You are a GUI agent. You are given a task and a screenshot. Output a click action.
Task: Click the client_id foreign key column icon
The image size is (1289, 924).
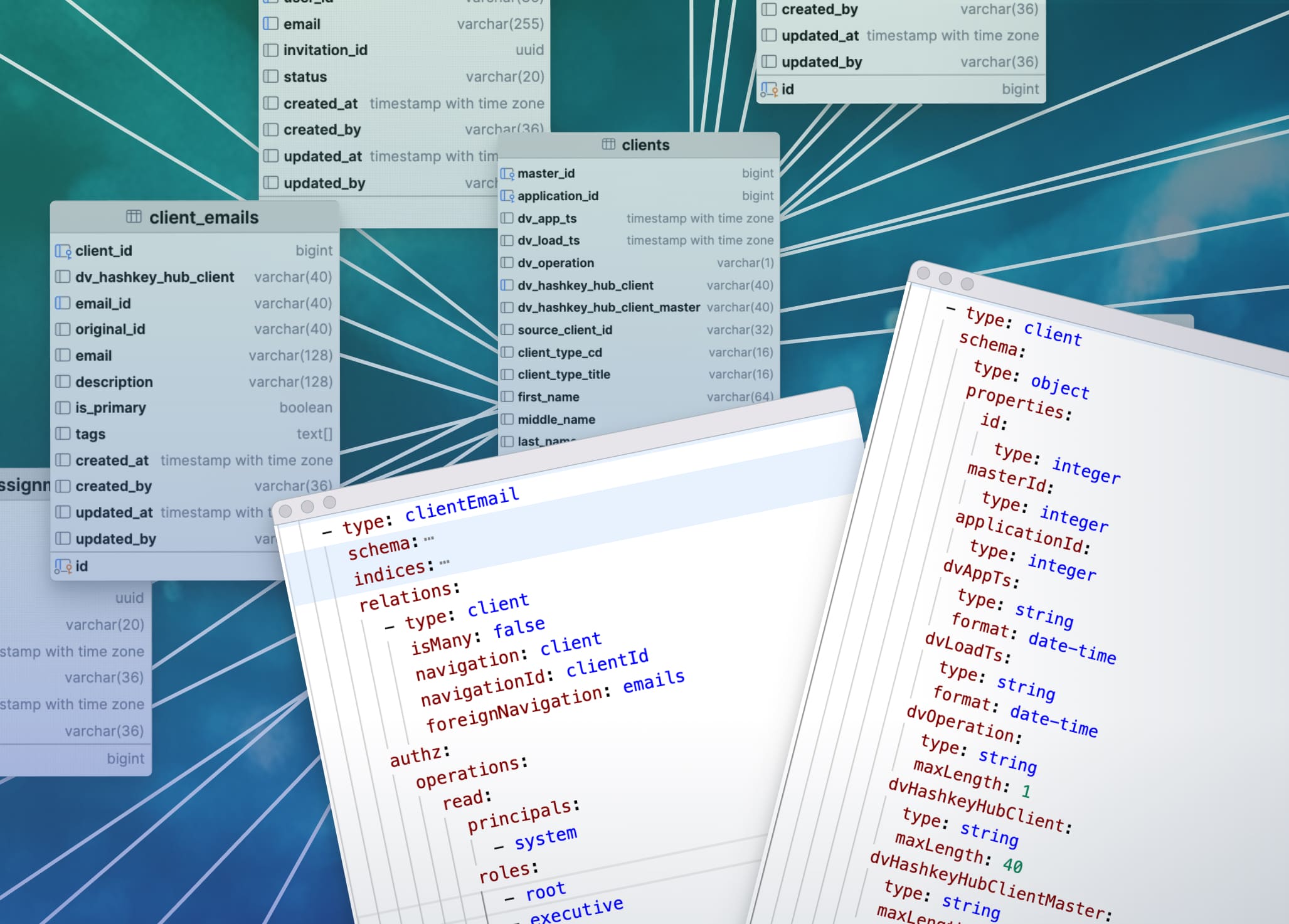[x=63, y=251]
